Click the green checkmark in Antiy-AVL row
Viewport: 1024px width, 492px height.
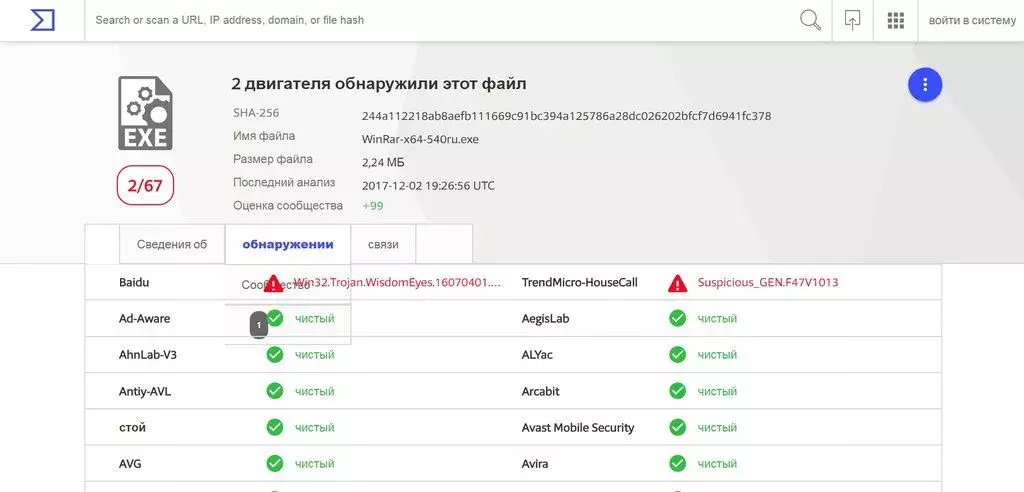[274, 391]
